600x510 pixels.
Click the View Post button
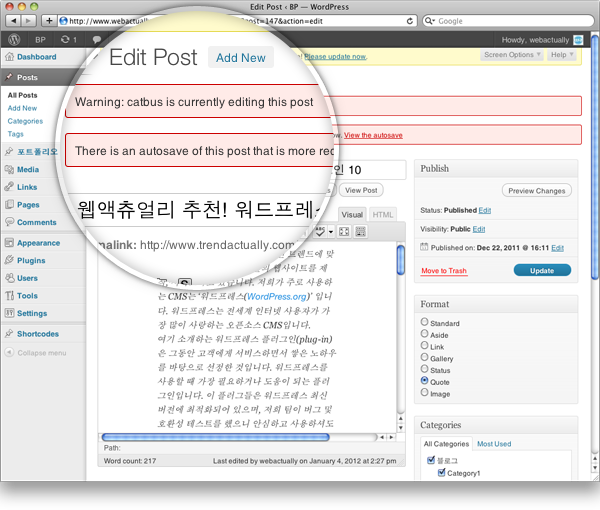tap(361, 190)
